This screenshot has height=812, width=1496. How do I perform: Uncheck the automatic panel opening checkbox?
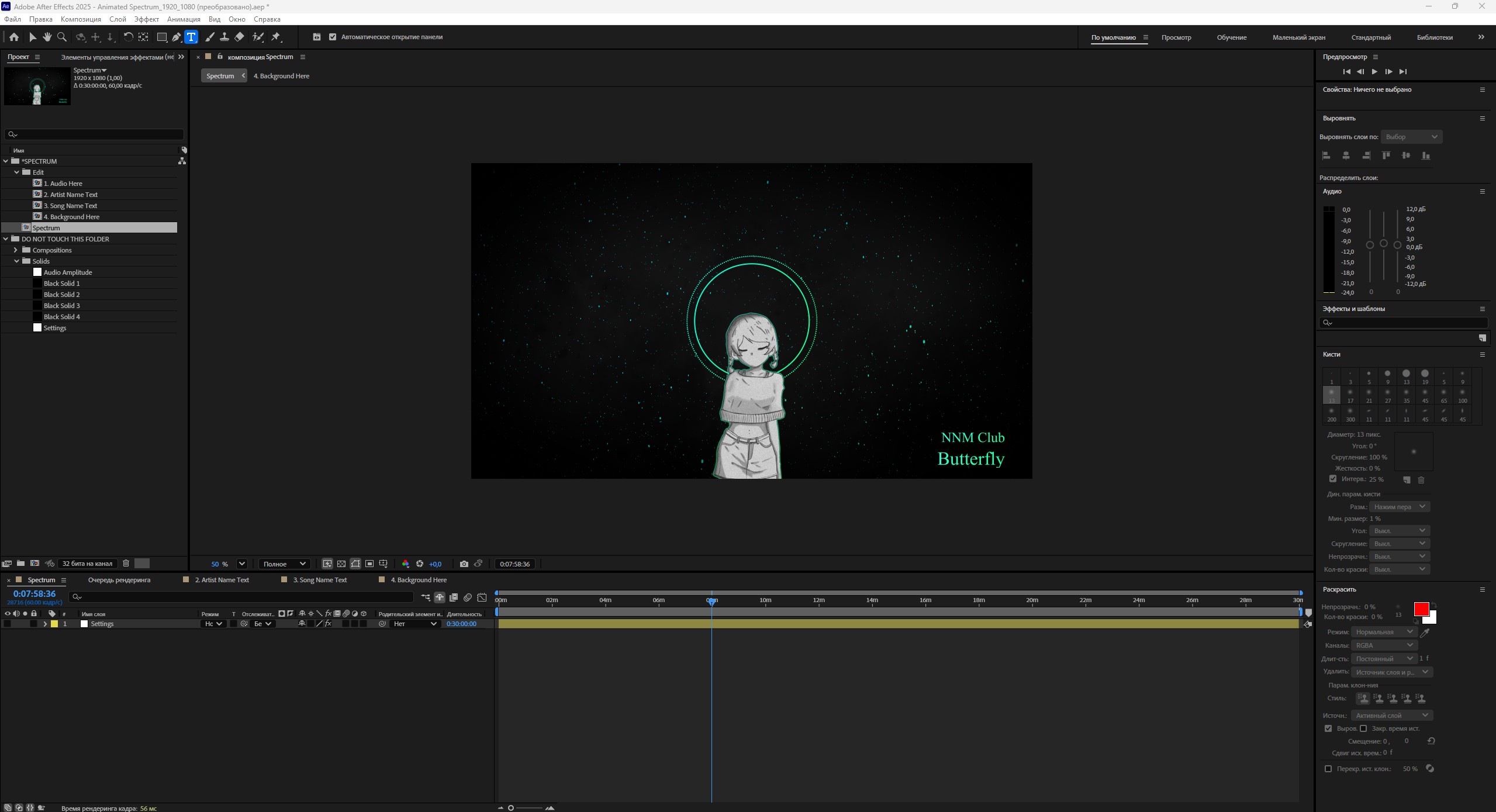pyautogui.click(x=333, y=37)
